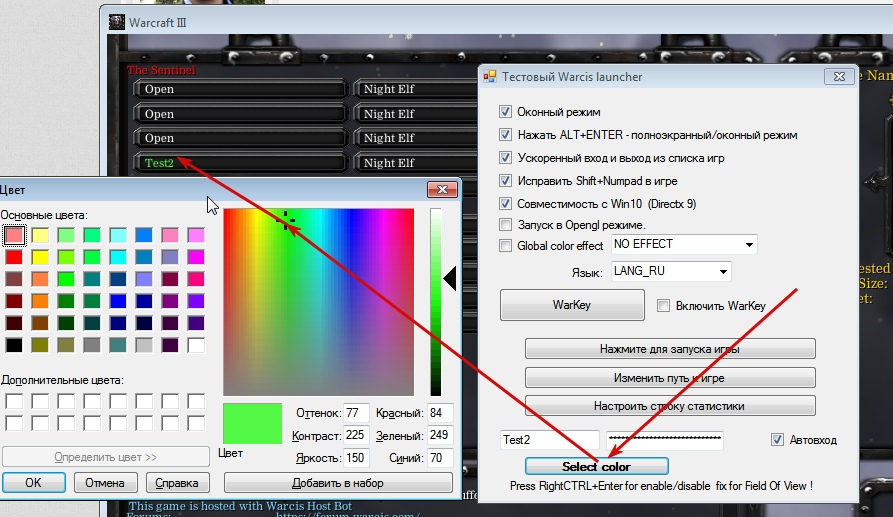Screen dimensions: 893x517
Task: Toggle the Оконный режим checkbox
Action: pos(505,112)
